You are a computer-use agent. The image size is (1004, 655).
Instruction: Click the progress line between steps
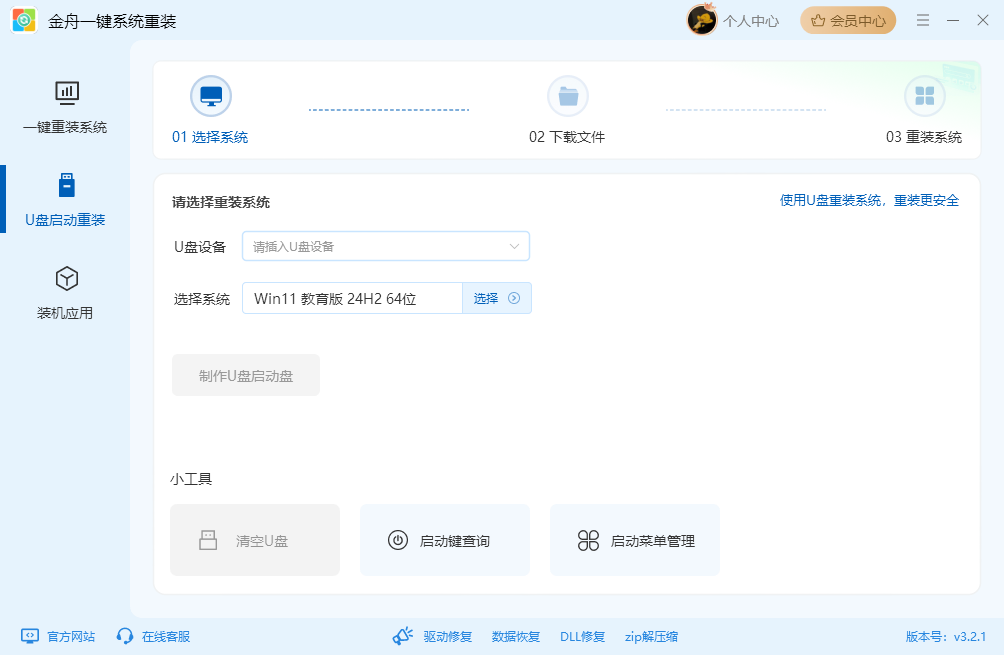coord(388,110)
